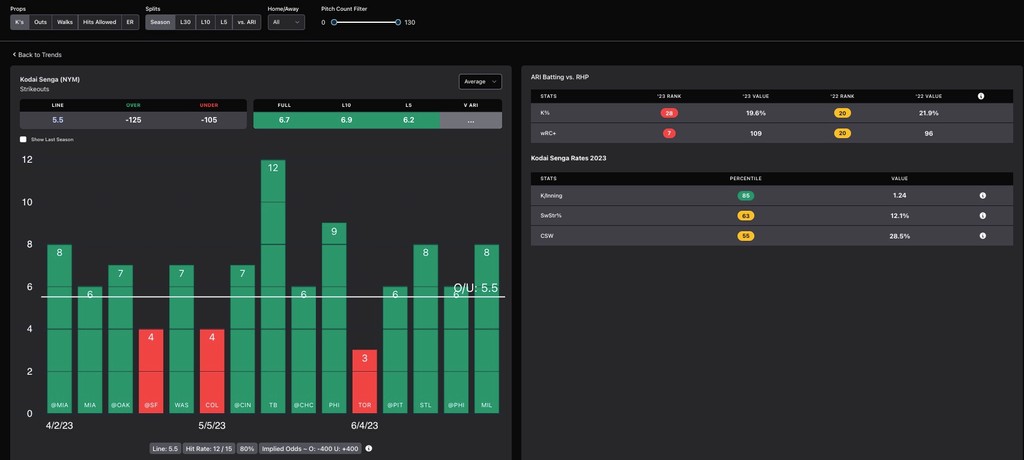Select the ER prop button
The height and width of the screenshot is (460, 1024).
[130, 22]
